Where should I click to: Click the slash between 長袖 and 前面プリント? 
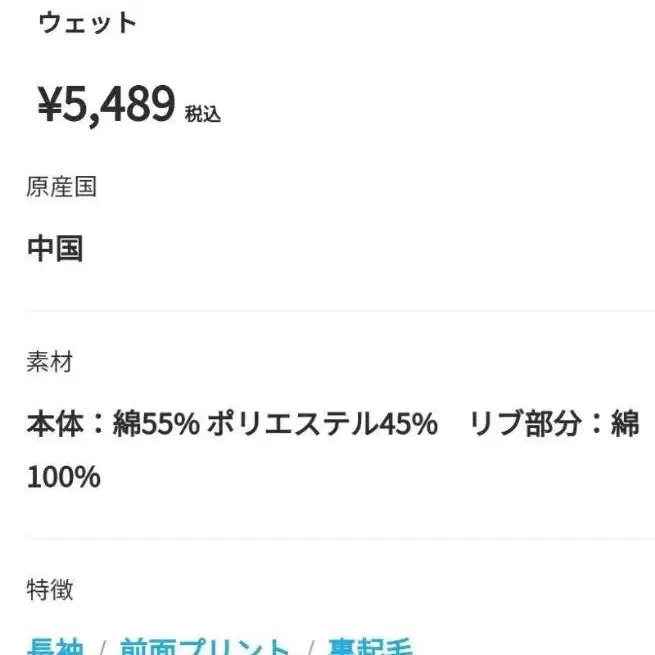[102, 646]
